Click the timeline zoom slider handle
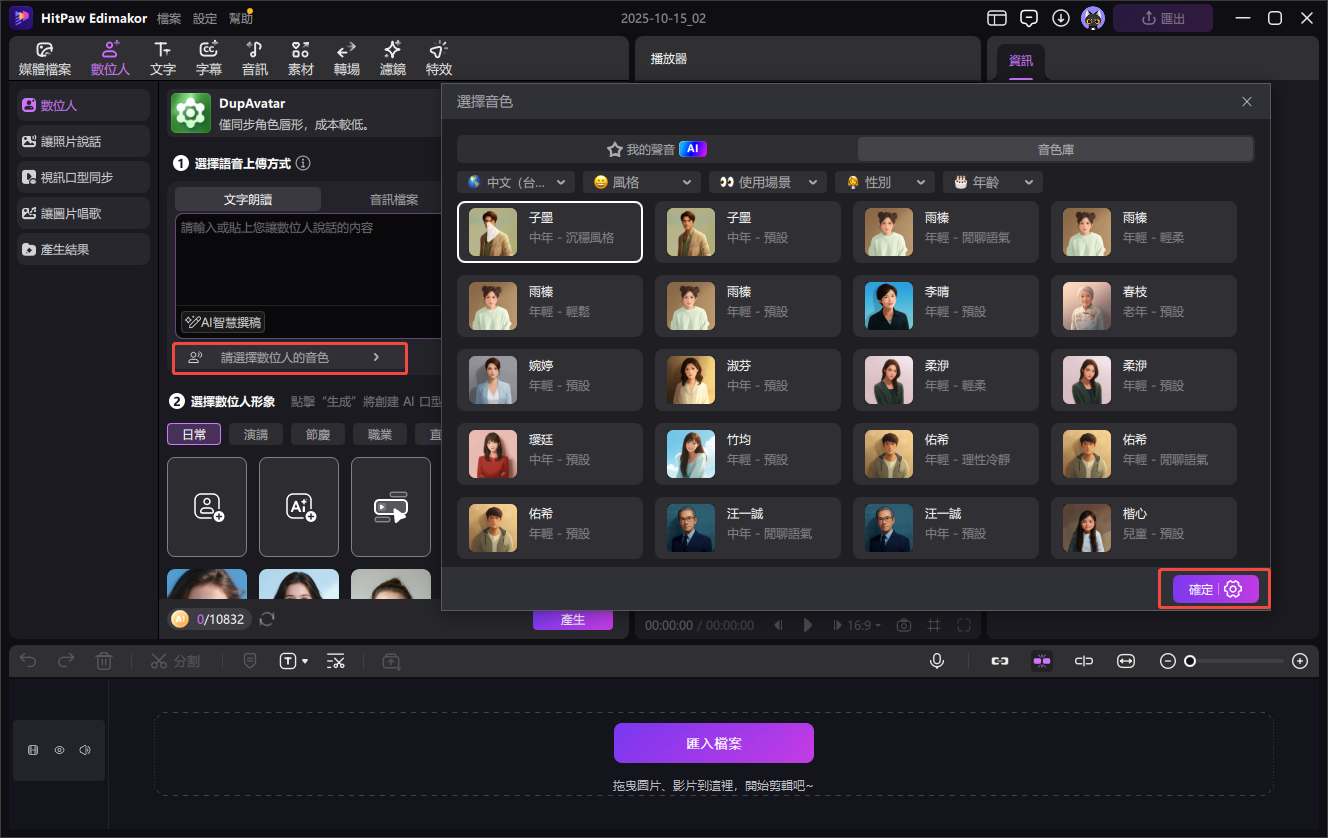Image resolution: width=1328 pixels, height=838 pixels. tap(1190, 661)
